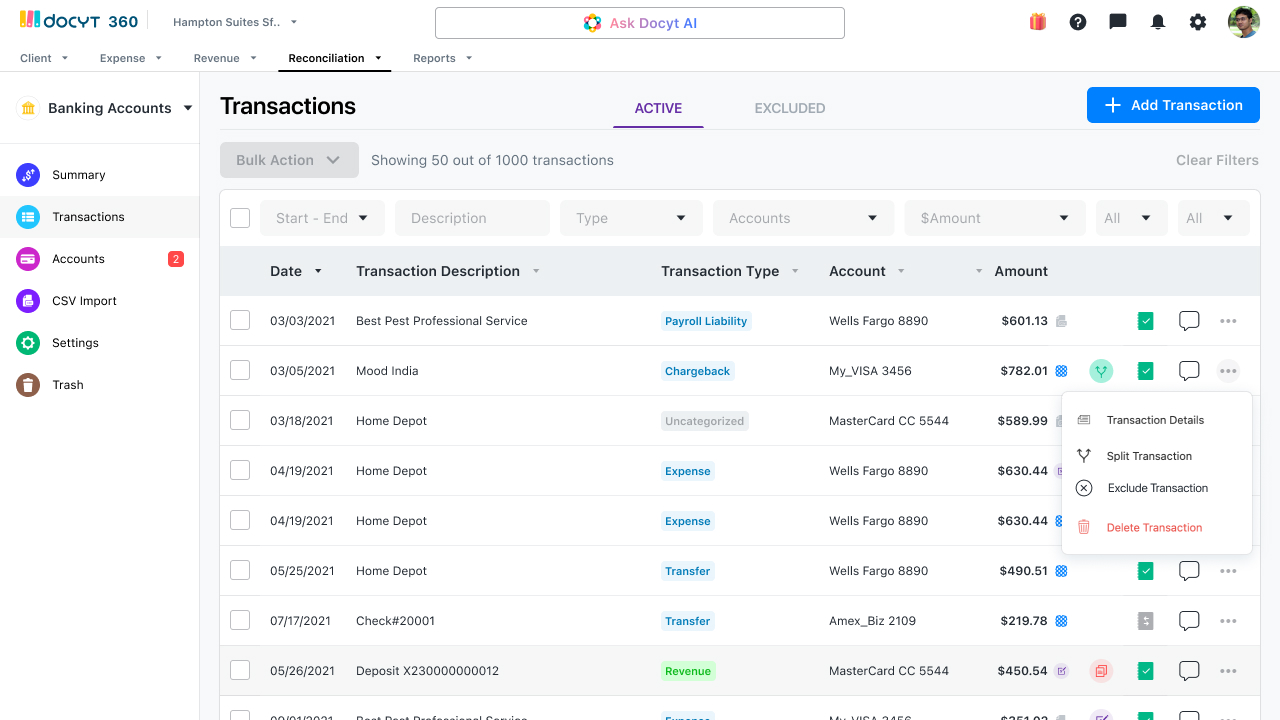Open comment icon for Mood India row
1280x720 pixels.
click(x=1189, y=371)
